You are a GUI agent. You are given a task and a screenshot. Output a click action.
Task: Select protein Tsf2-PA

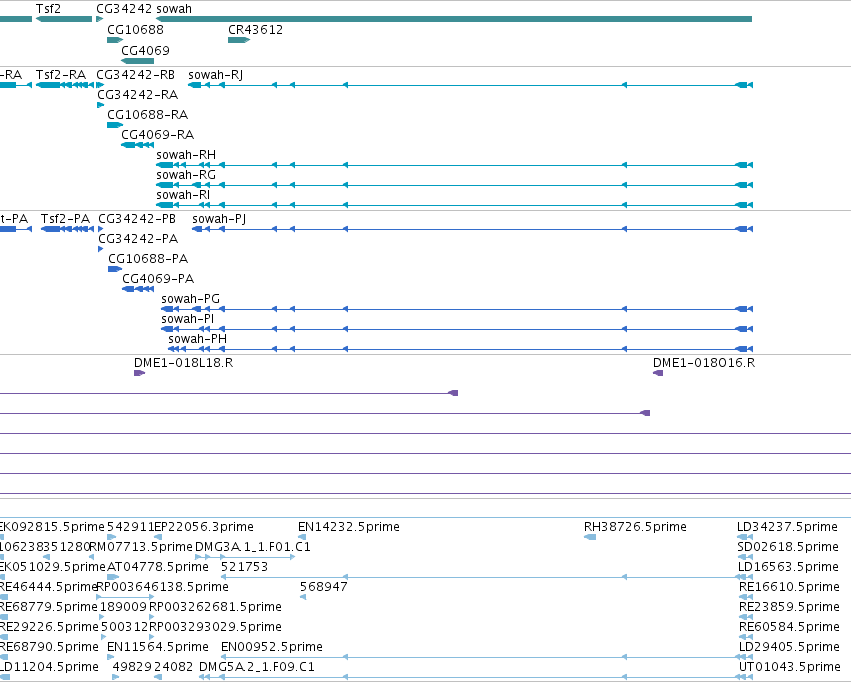pos(68,229)
